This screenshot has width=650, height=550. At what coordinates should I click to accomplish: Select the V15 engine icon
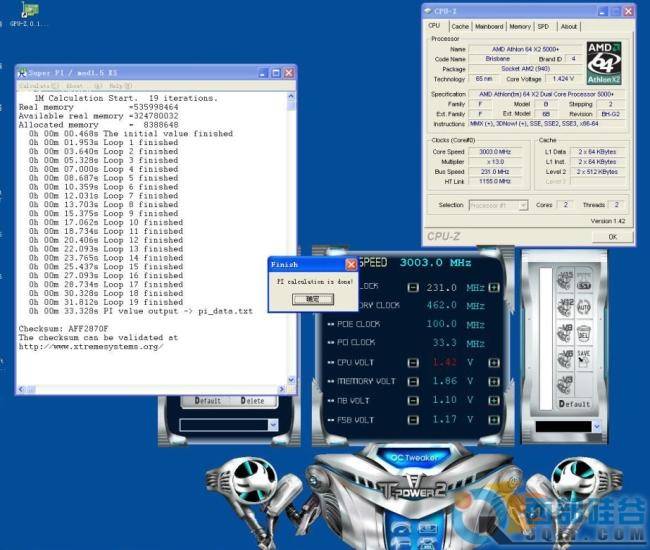pyautogui.click(x=565, y=281)
